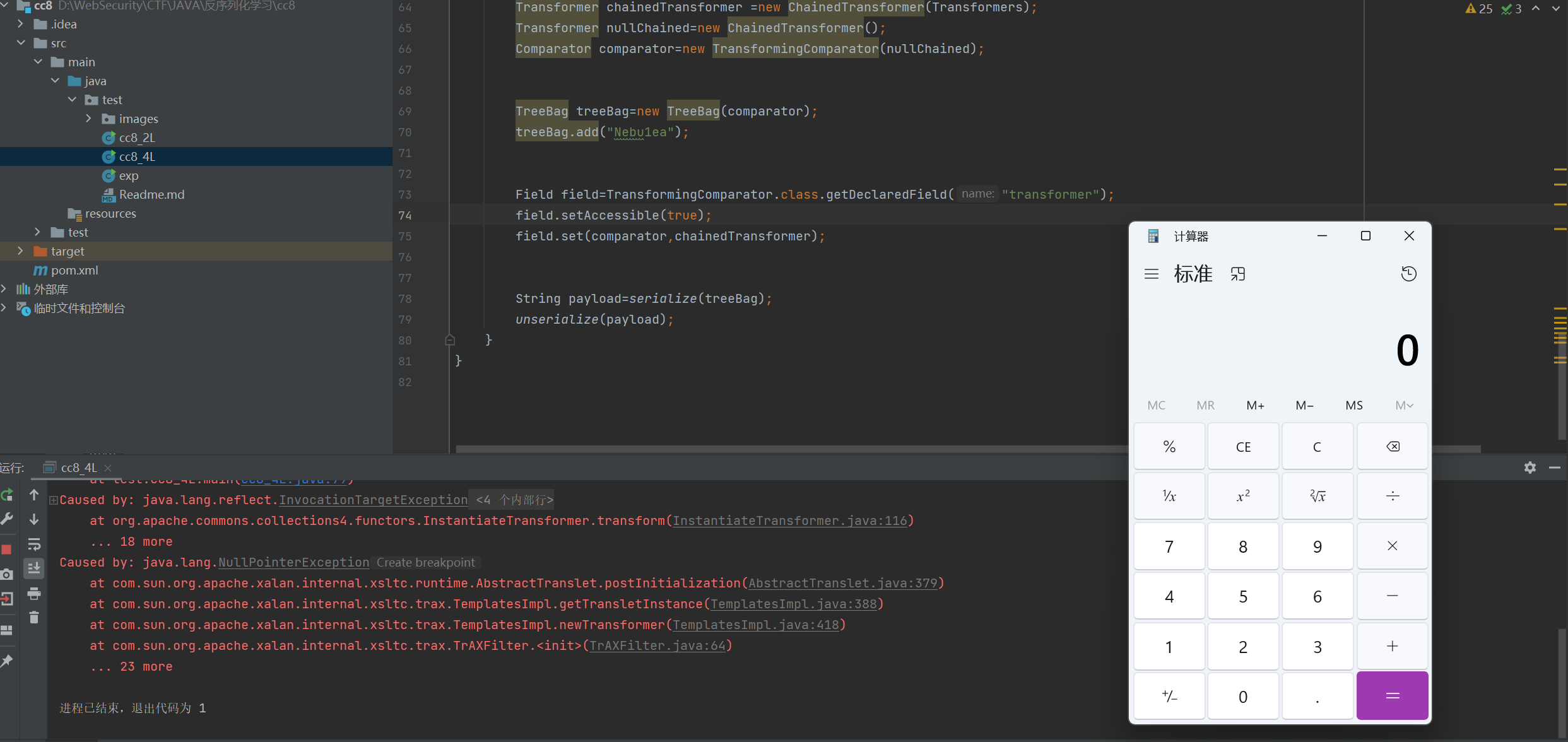Screen dimensions: 1568x742
Task: Click the print console output icon
Action: point(34,594)
